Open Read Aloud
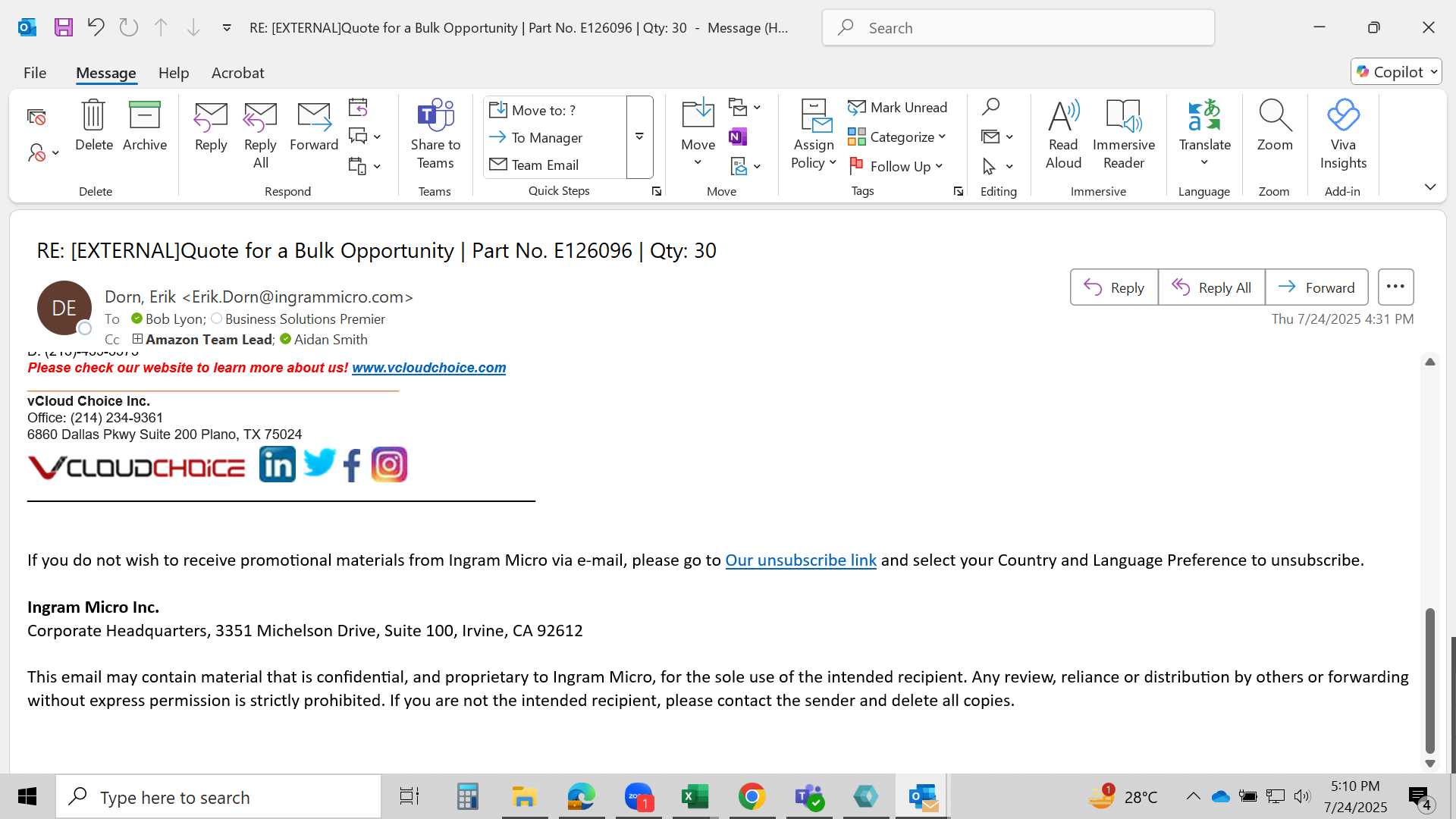This screenshot has height=819, width=1456. point(1063,135)
